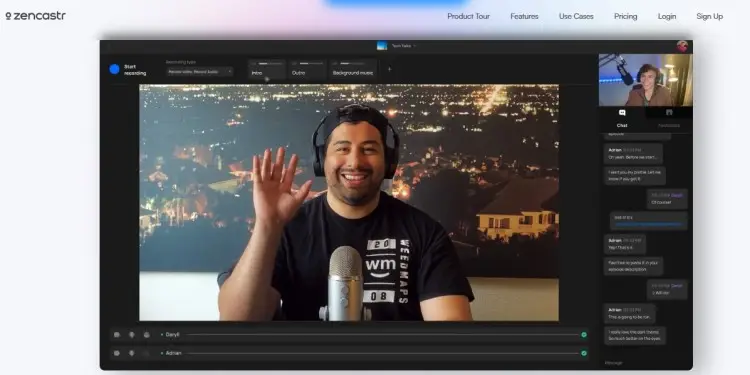Open the Recording type dropdown
Viewport: 750px width, 375px height.
(x=199, y=72)
